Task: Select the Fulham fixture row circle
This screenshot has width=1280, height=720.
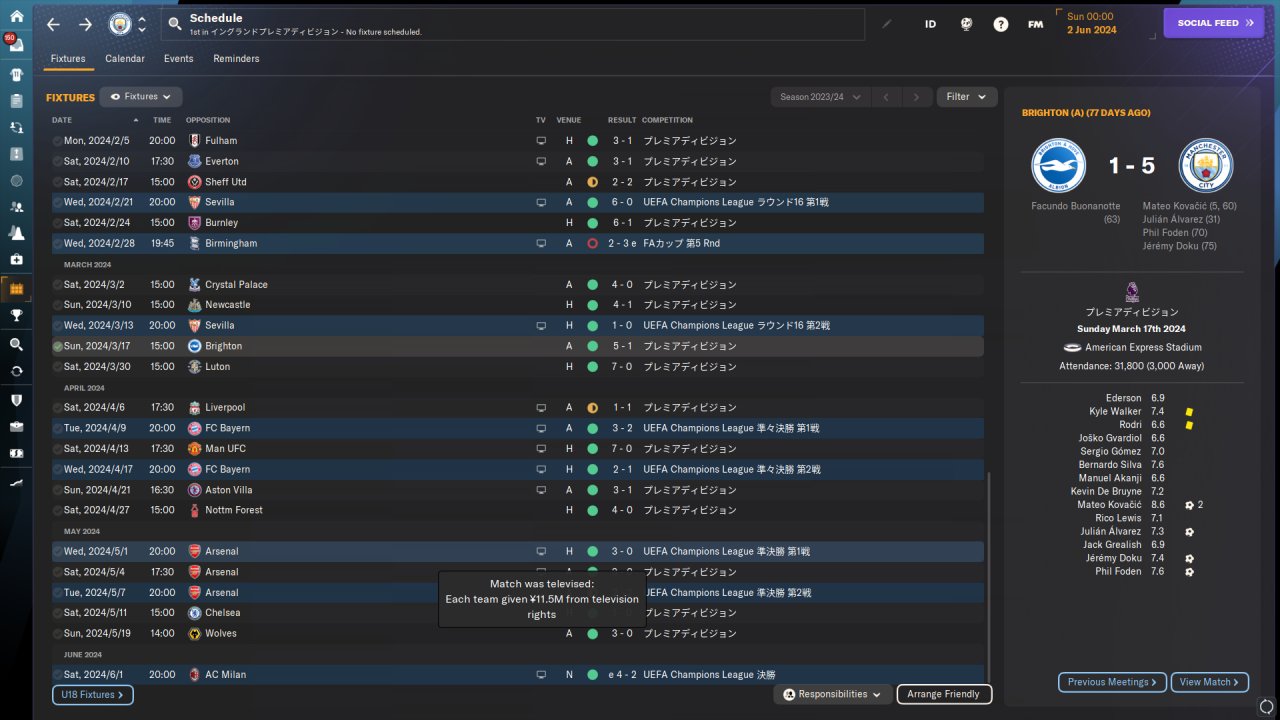Action: [57, 141]
